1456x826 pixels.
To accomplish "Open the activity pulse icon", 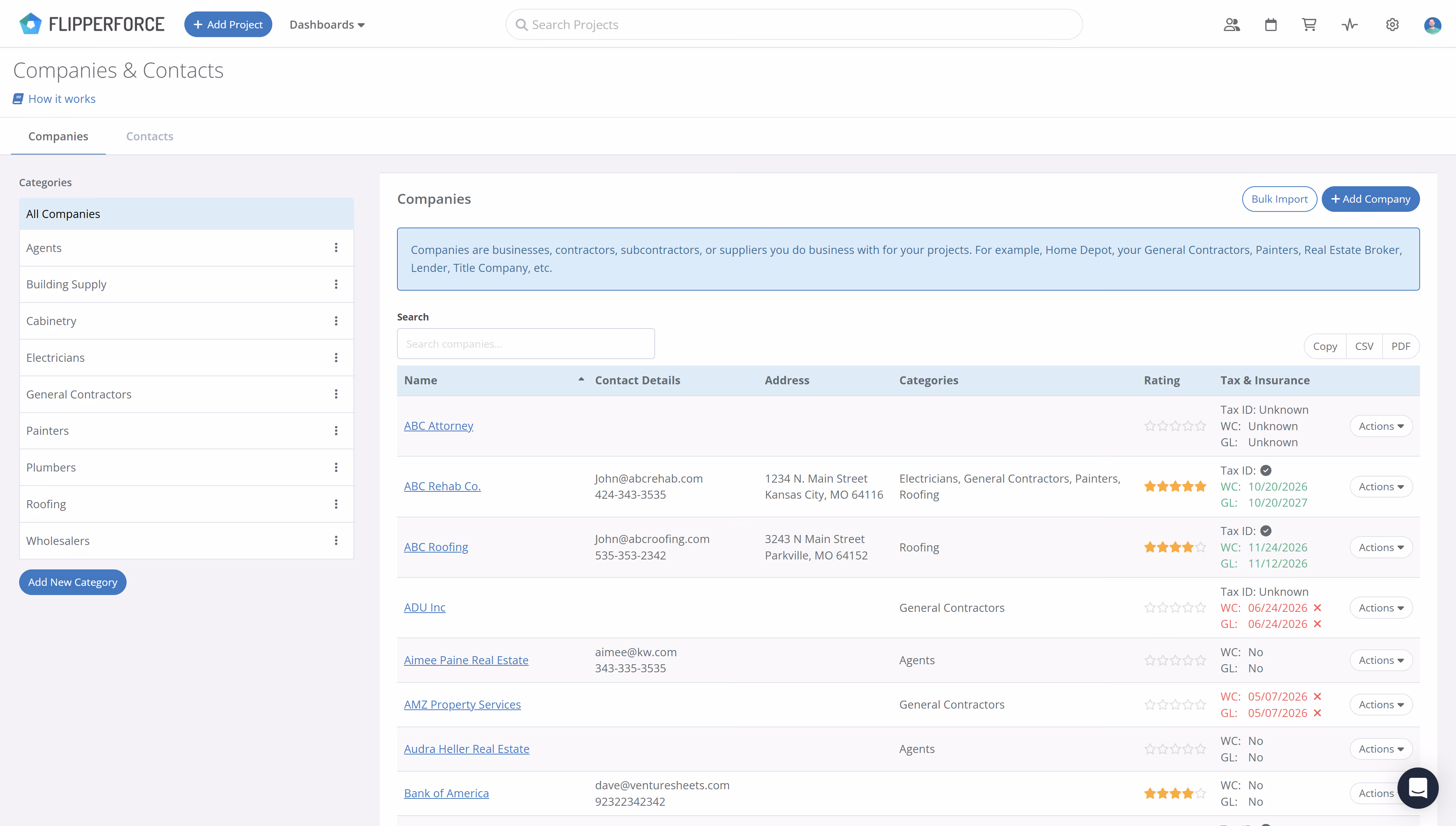I will 1350,24.
